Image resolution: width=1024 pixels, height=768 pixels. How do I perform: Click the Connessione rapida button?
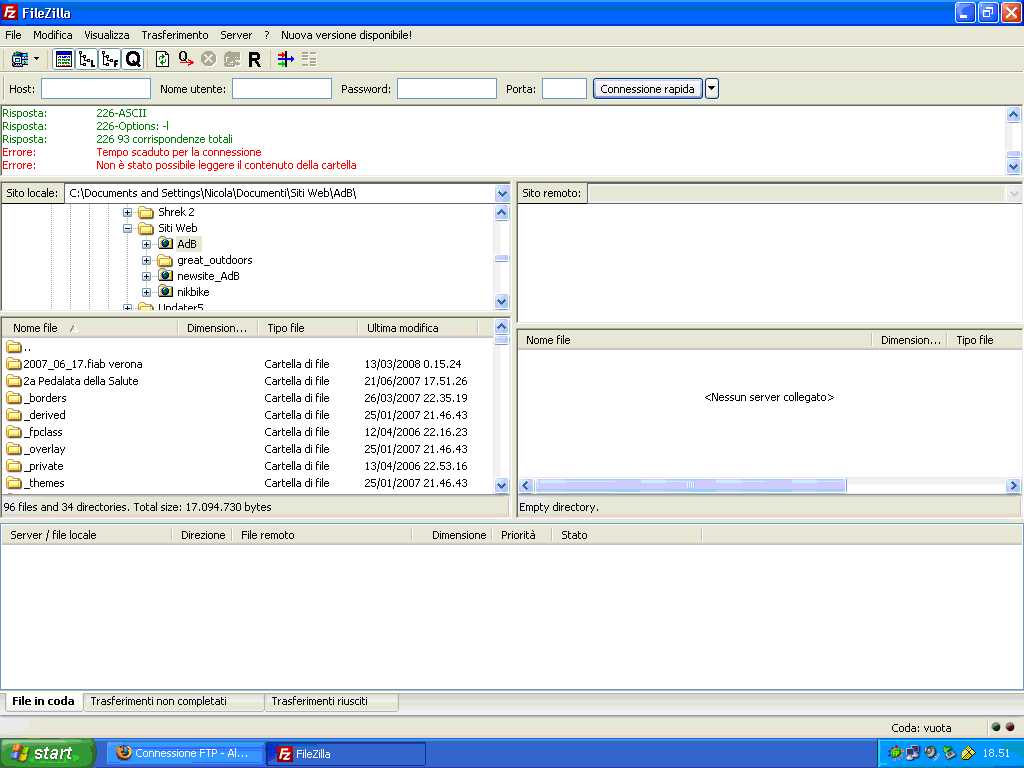point(647,89)
